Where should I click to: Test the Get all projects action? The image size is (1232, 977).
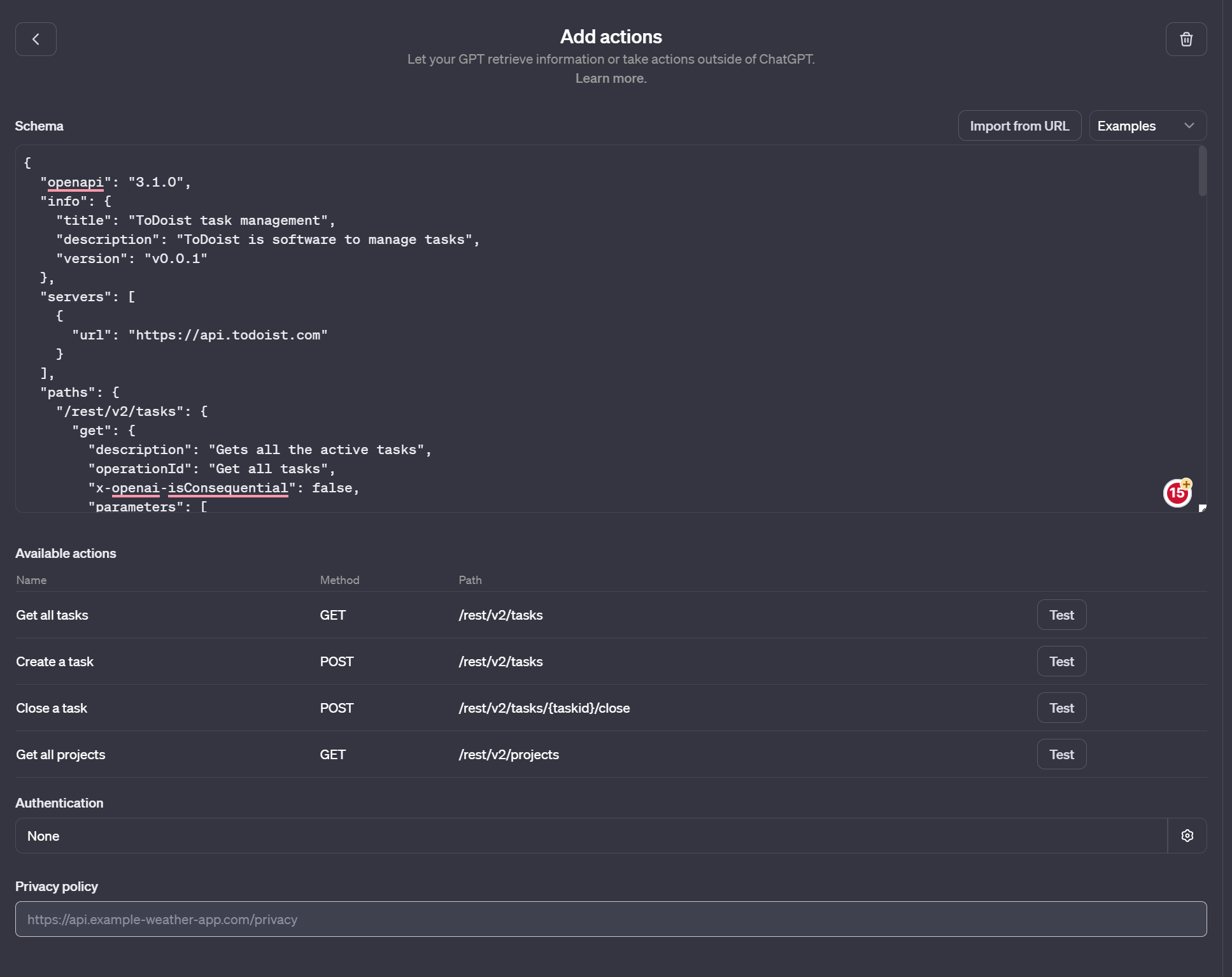(1061, 754)
